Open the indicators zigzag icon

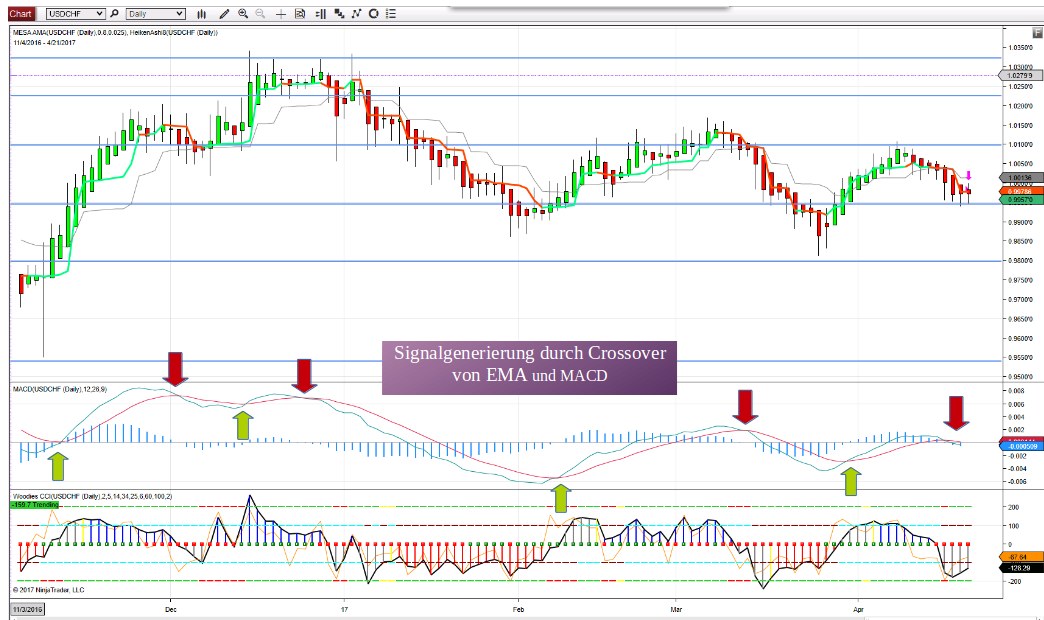click(x=356, y=13)
